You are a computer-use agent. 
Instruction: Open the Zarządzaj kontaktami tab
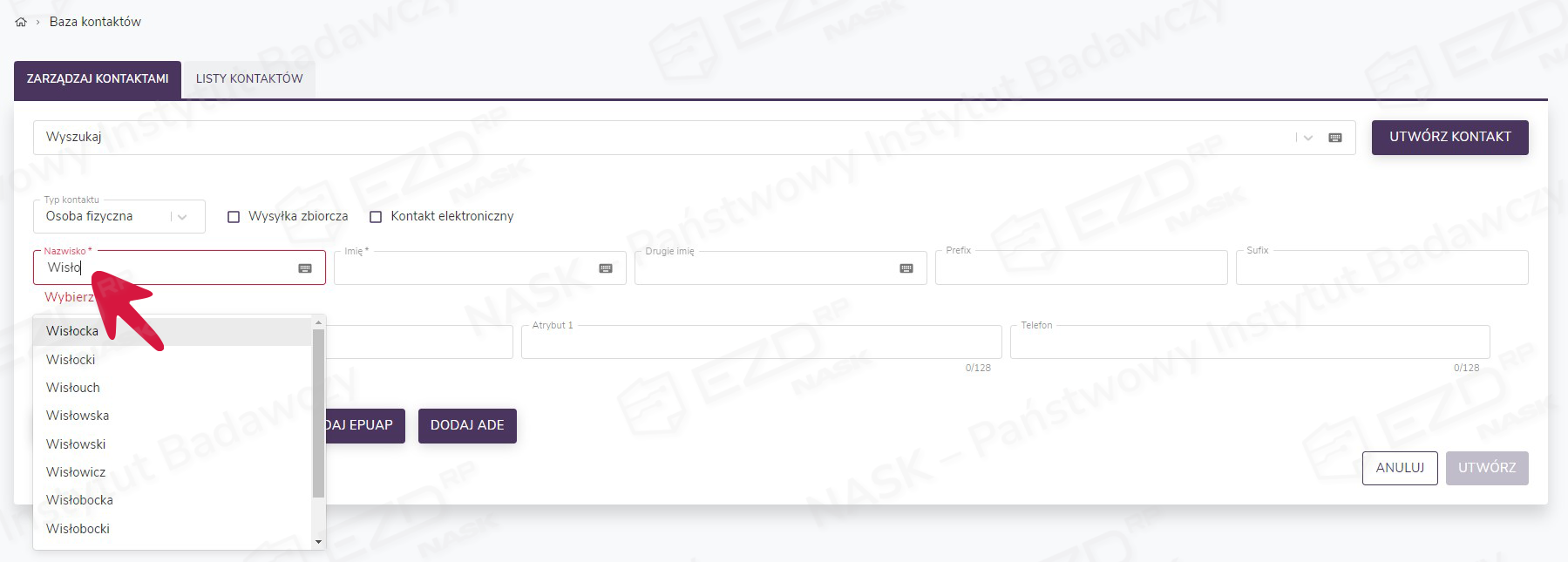click(98, 78)
